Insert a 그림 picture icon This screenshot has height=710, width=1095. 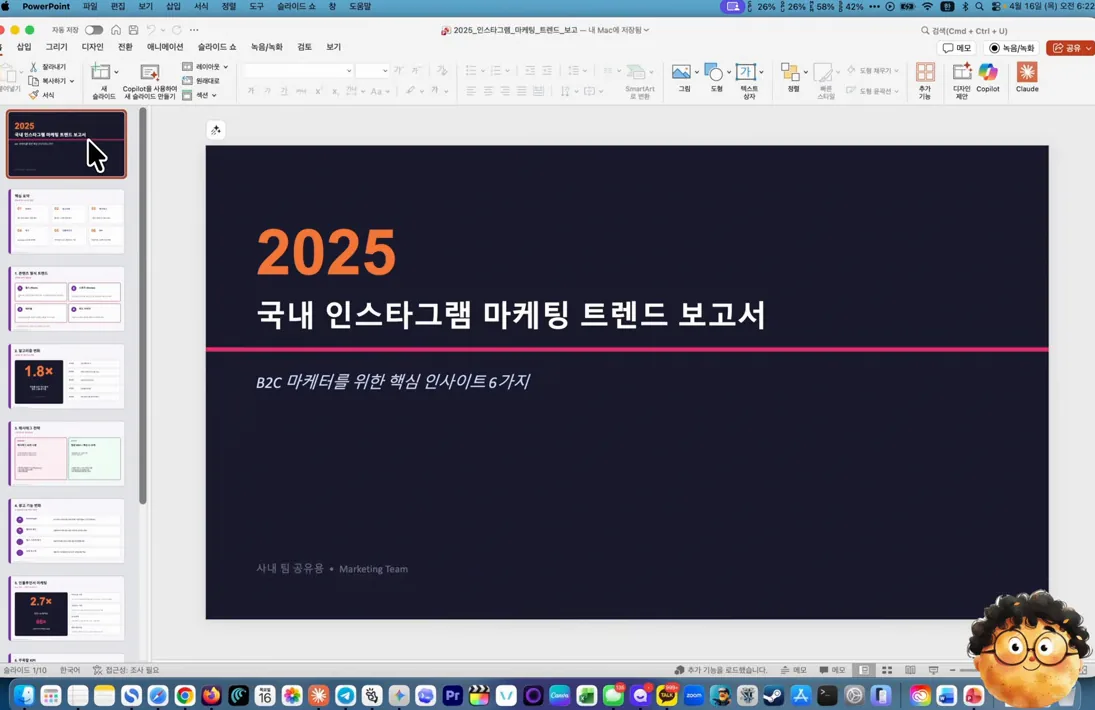tap(681, 72)
